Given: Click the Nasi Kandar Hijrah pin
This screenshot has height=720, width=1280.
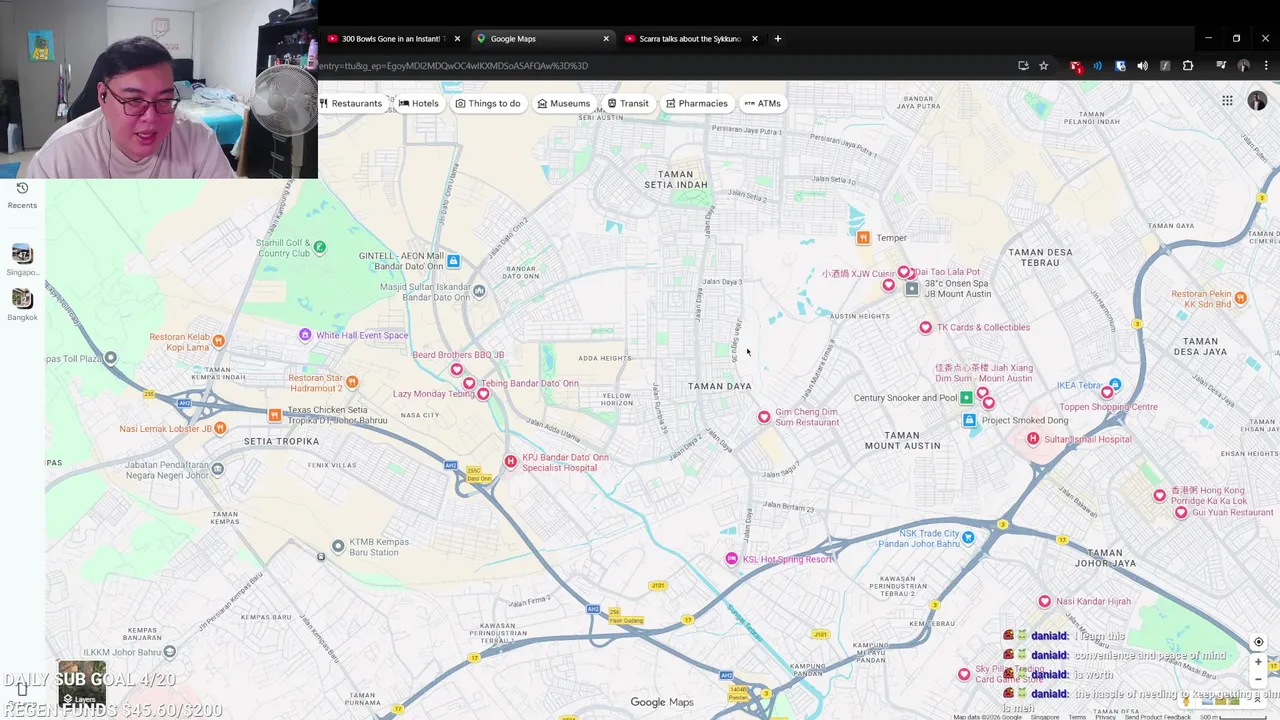Looking at the screenshot, I should pos(1044,601).
